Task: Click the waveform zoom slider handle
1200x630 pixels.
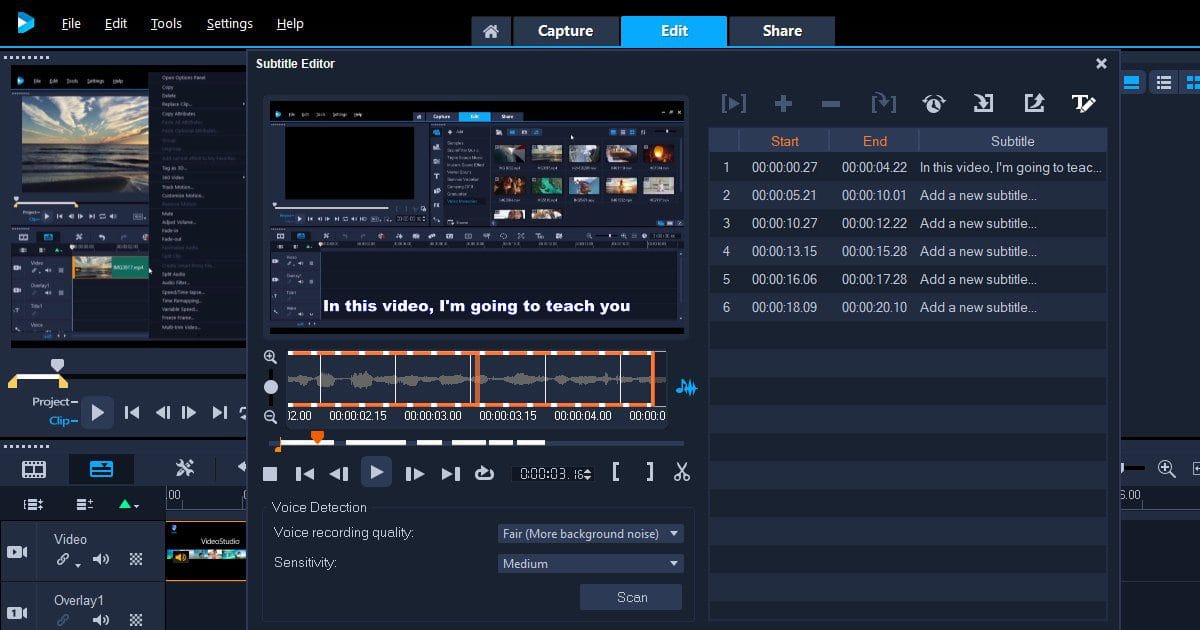Action: click(x=271, y=387)
